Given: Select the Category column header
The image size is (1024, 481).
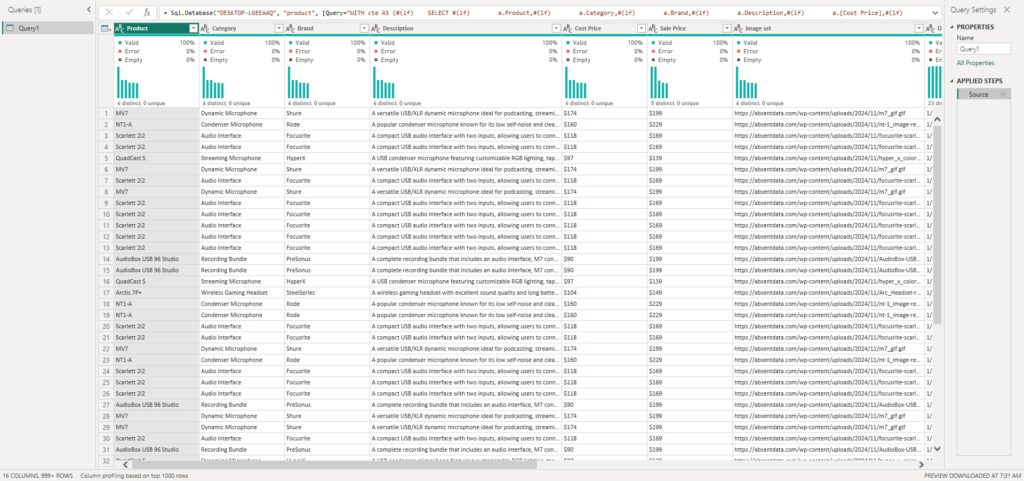Looking at the screenshot, I should (242, 29).
